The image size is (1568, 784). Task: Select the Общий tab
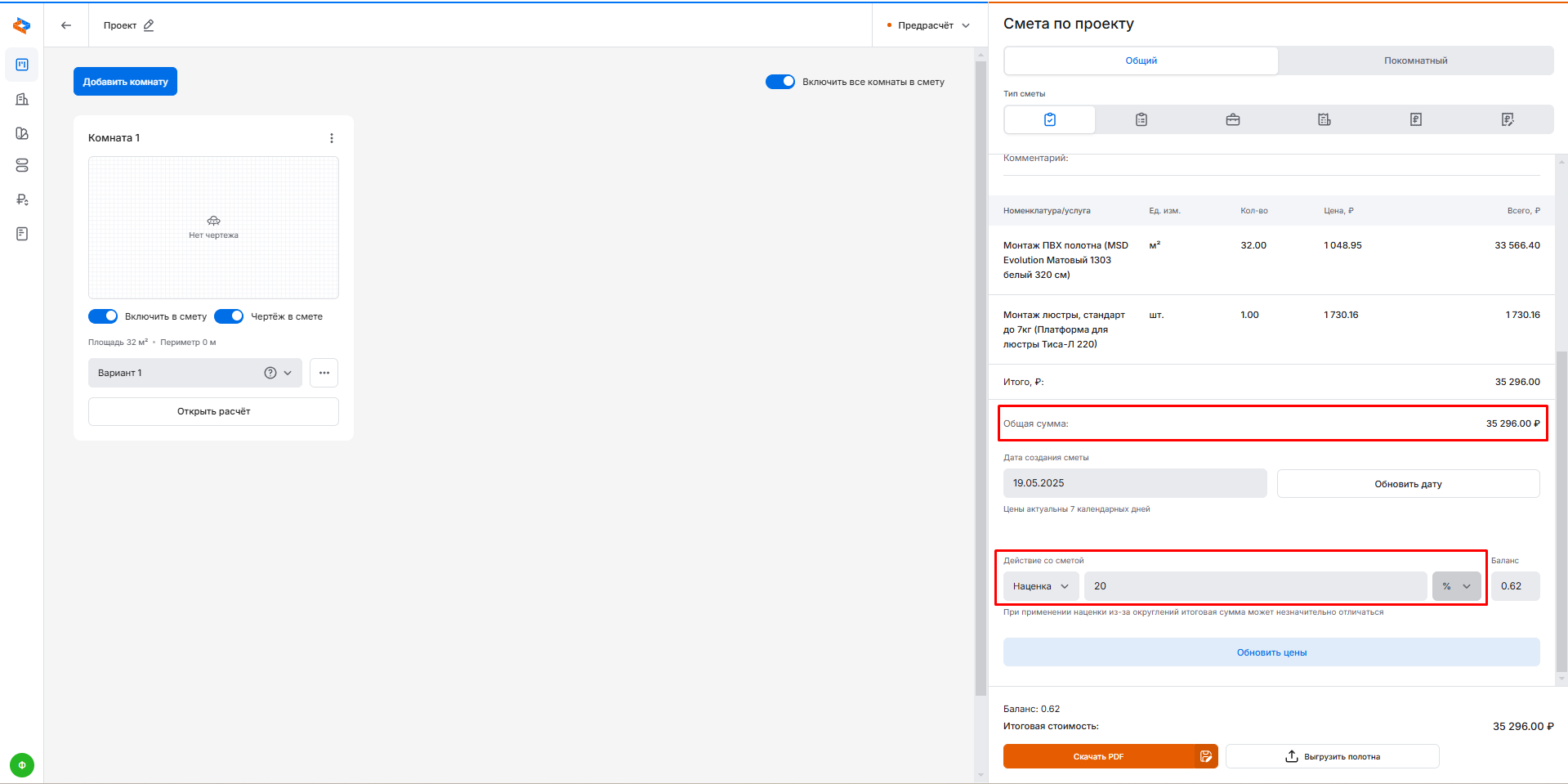1141,60
